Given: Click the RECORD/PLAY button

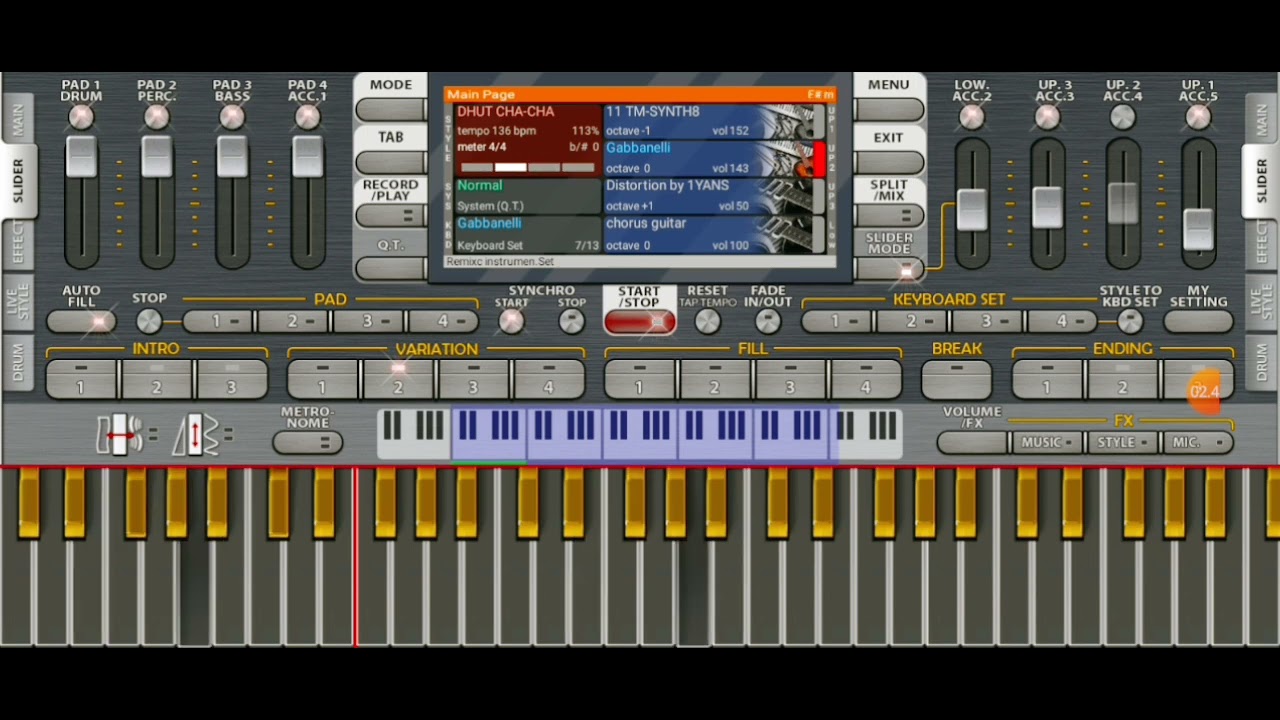Looking at the screenshot, I should click(391, 215).
